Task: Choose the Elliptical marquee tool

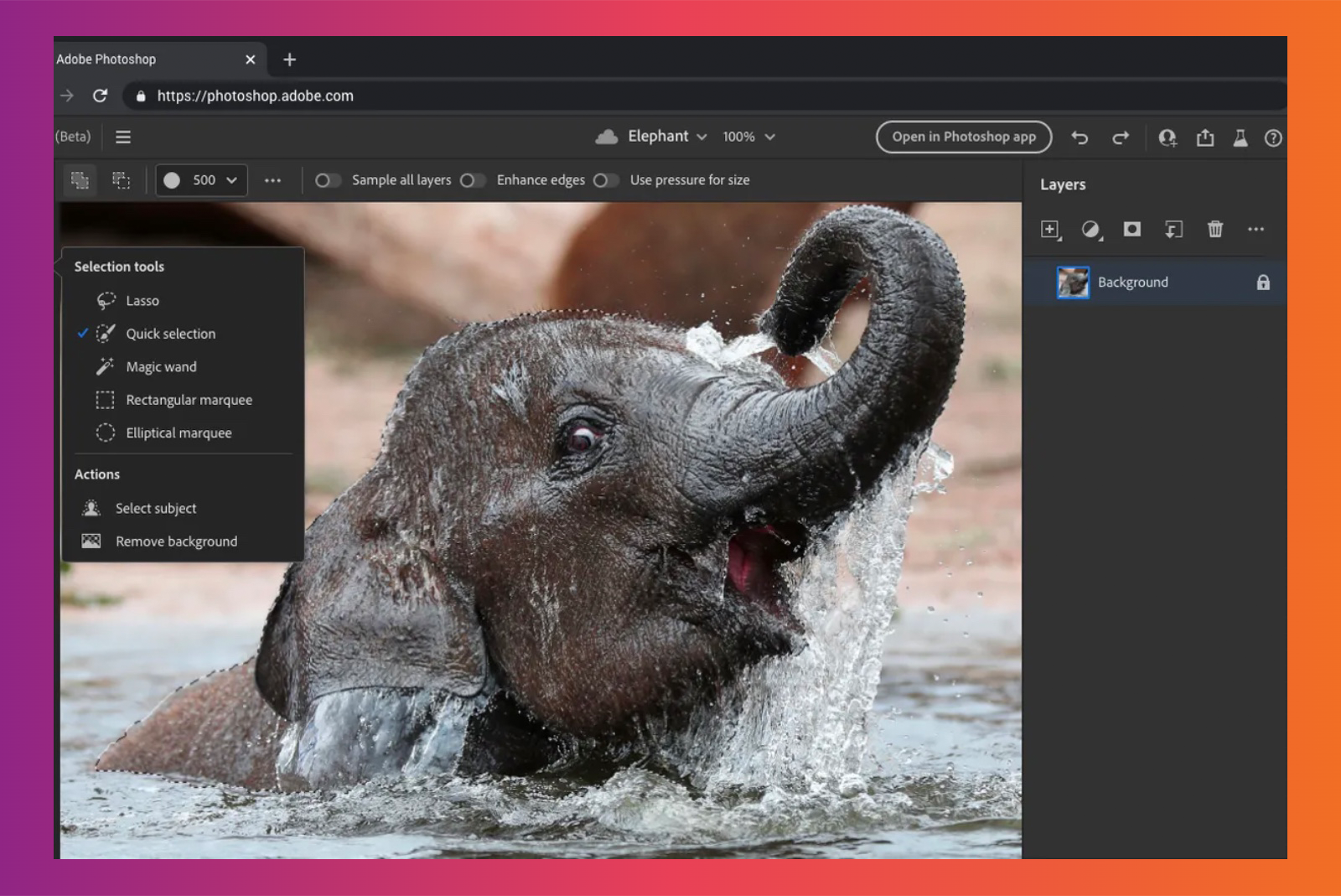Action: [x=179, y=432]
